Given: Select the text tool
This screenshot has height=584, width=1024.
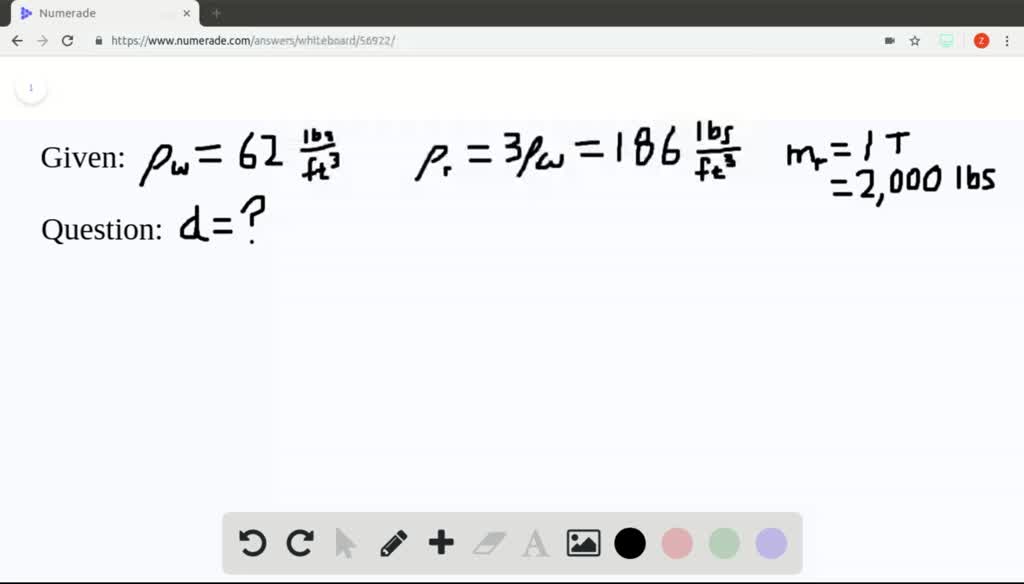Looking at the screenshot, I should 536,543.
